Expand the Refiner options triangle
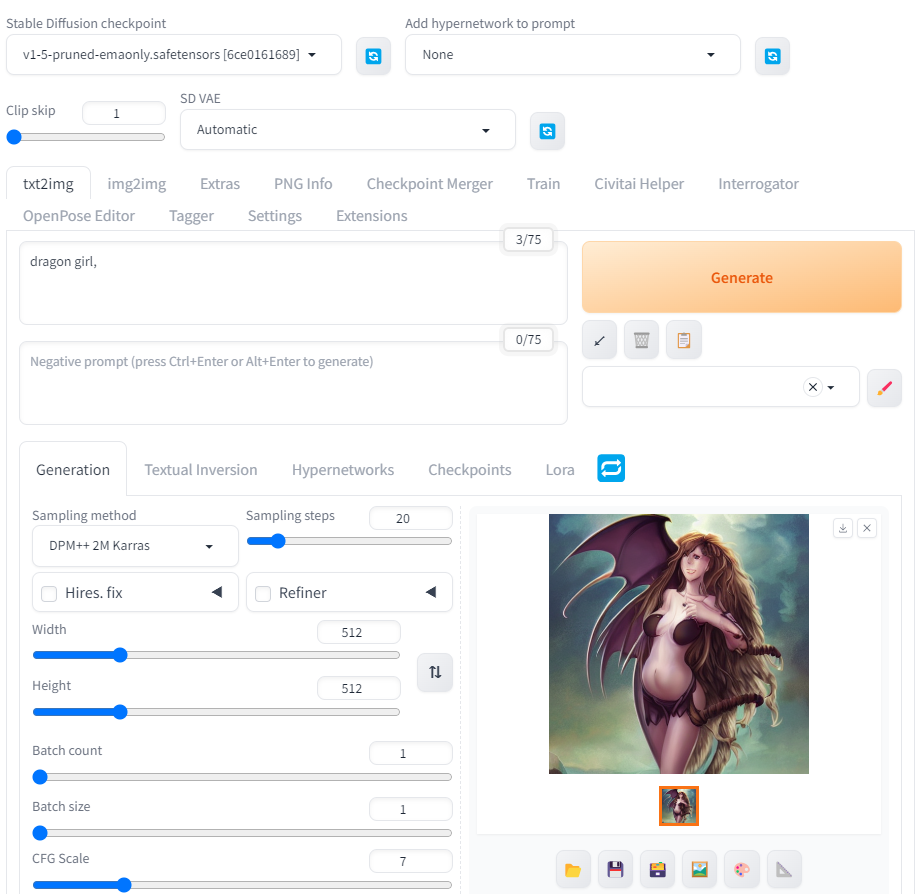The image size is (915, 894). click(431, 592)
